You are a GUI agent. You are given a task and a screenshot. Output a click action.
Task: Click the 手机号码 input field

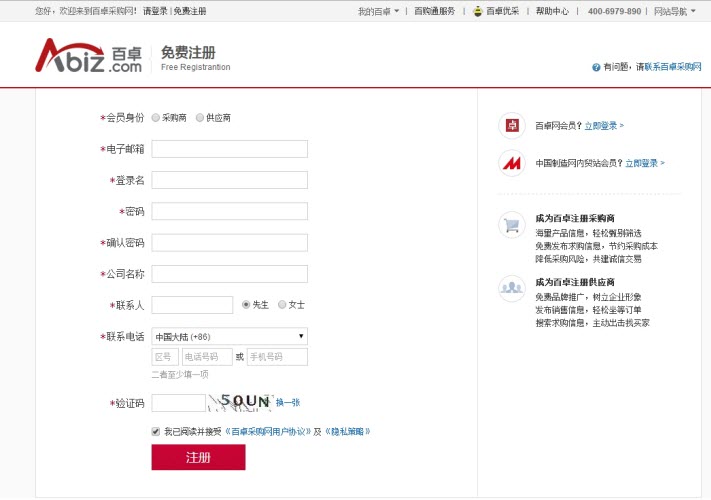[x=277, y=357]
